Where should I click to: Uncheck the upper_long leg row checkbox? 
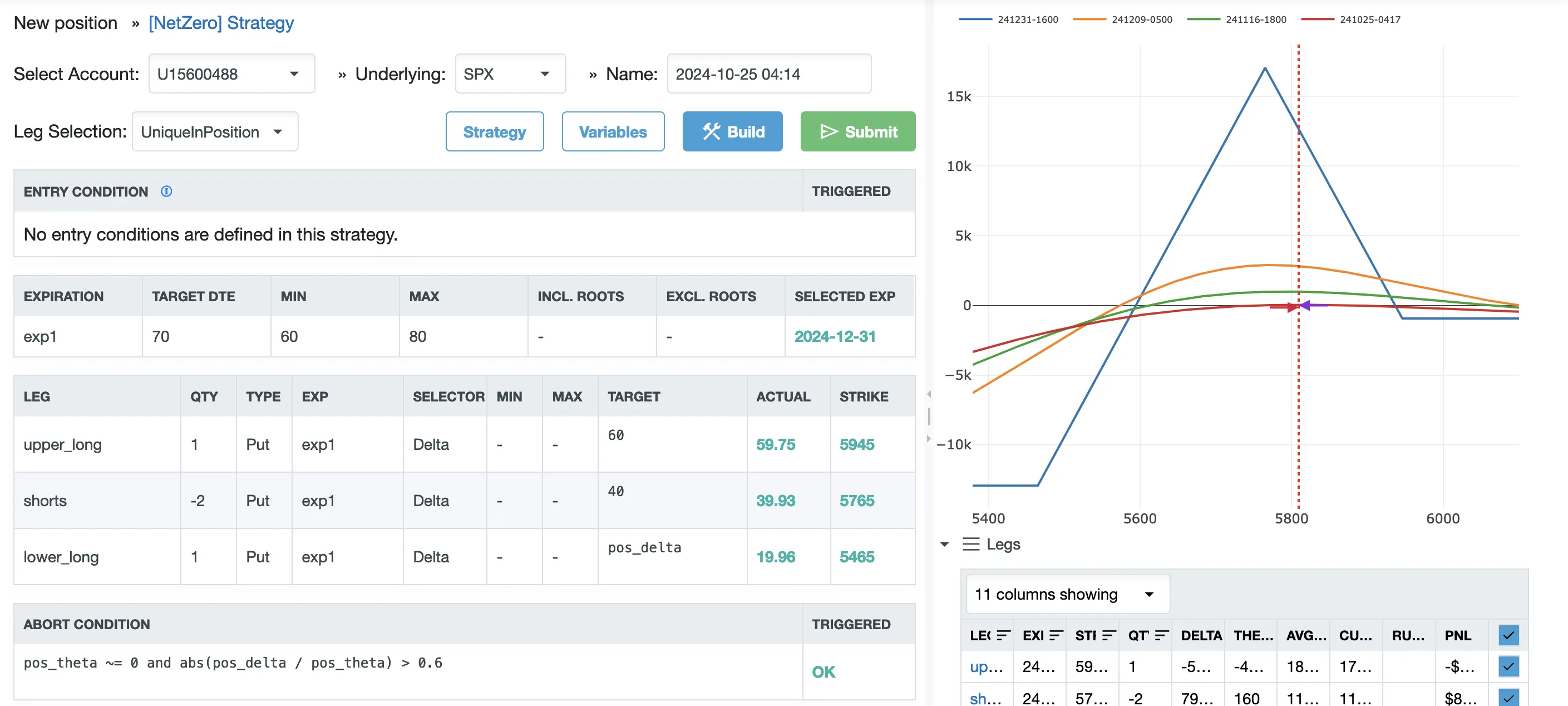[1508, 666]
